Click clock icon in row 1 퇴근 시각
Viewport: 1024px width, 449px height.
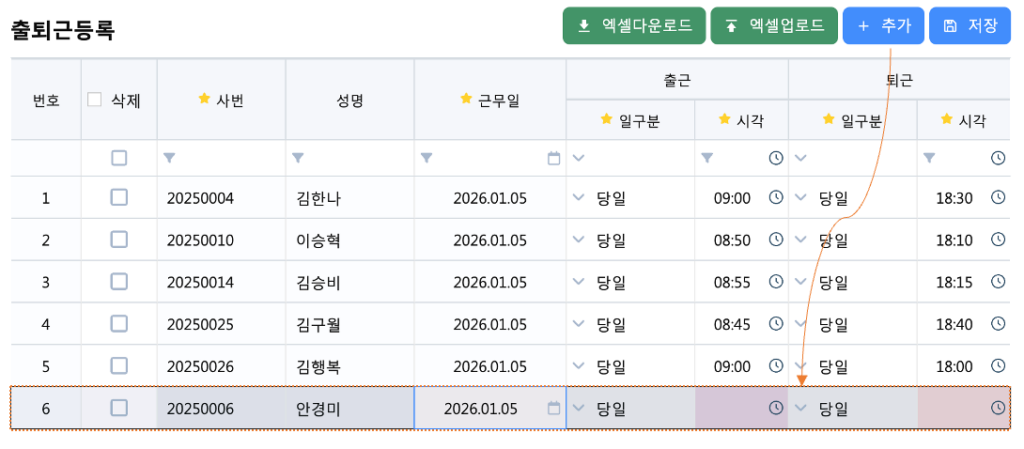(x=997, y=198)
